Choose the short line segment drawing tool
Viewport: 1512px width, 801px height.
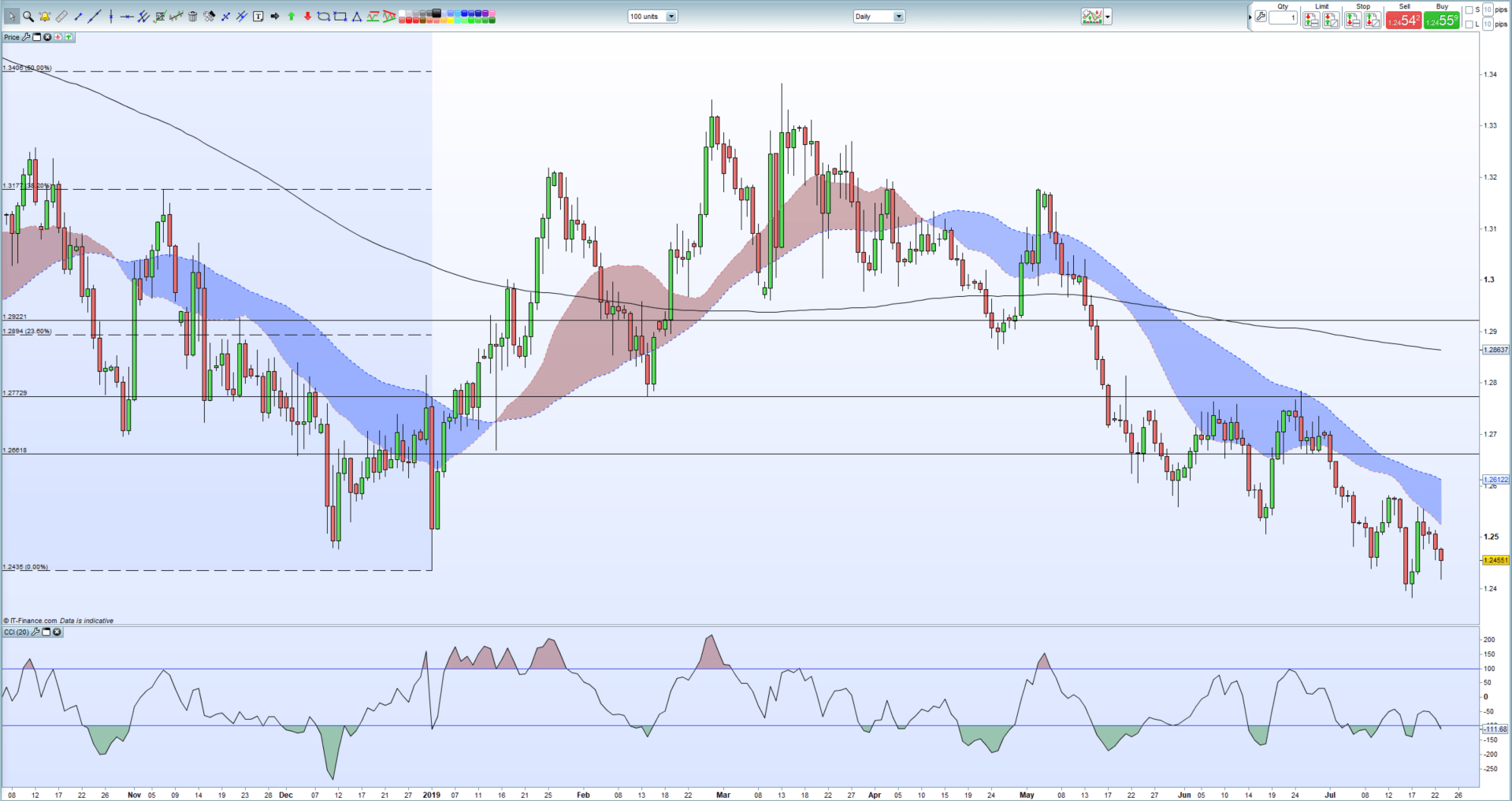coord(78,17)
